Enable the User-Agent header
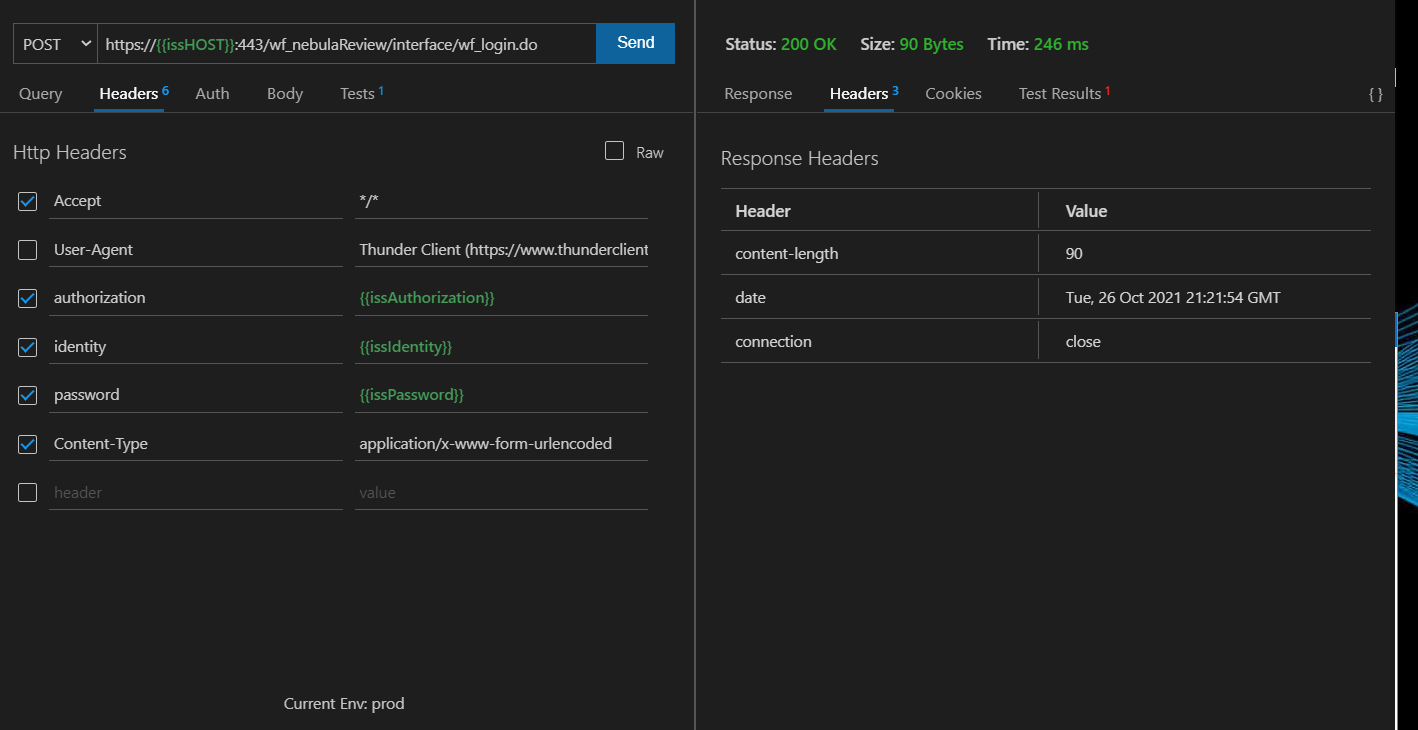The width and height of the screenshot is (1418, 730). (27, 249)
